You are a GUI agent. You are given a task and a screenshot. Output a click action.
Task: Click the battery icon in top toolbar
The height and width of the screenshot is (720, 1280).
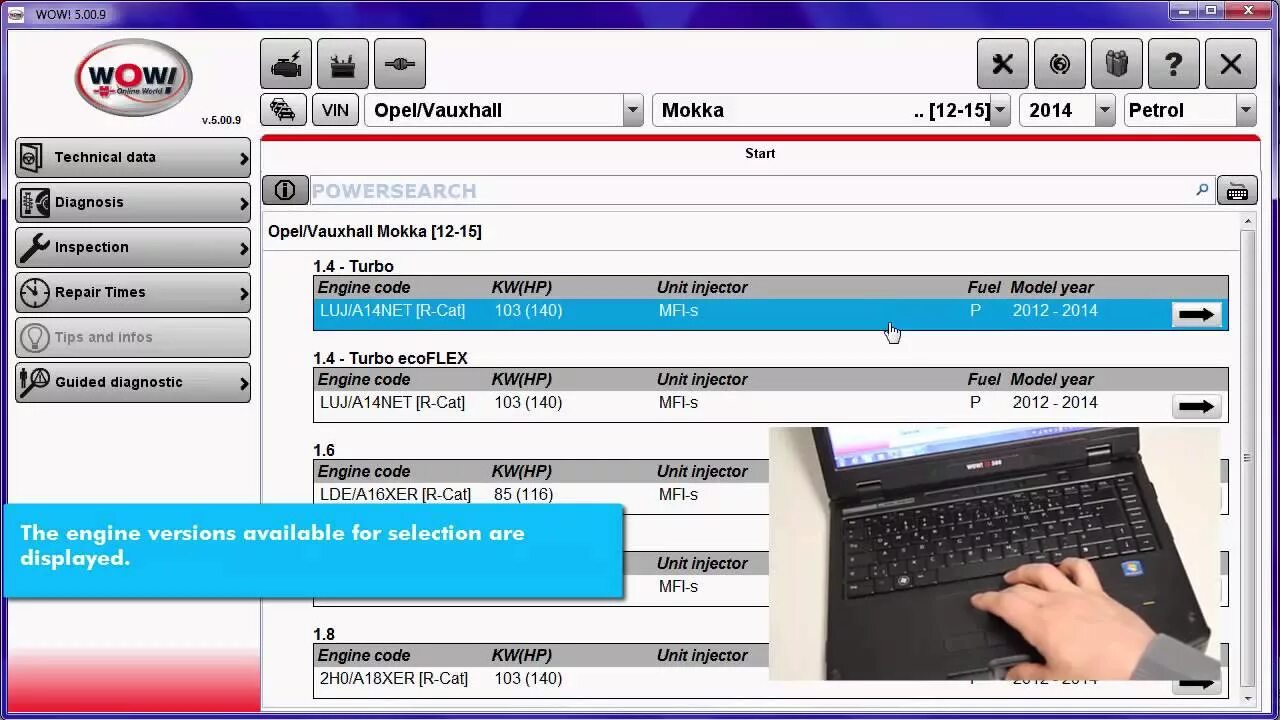(x=343, y=65)
